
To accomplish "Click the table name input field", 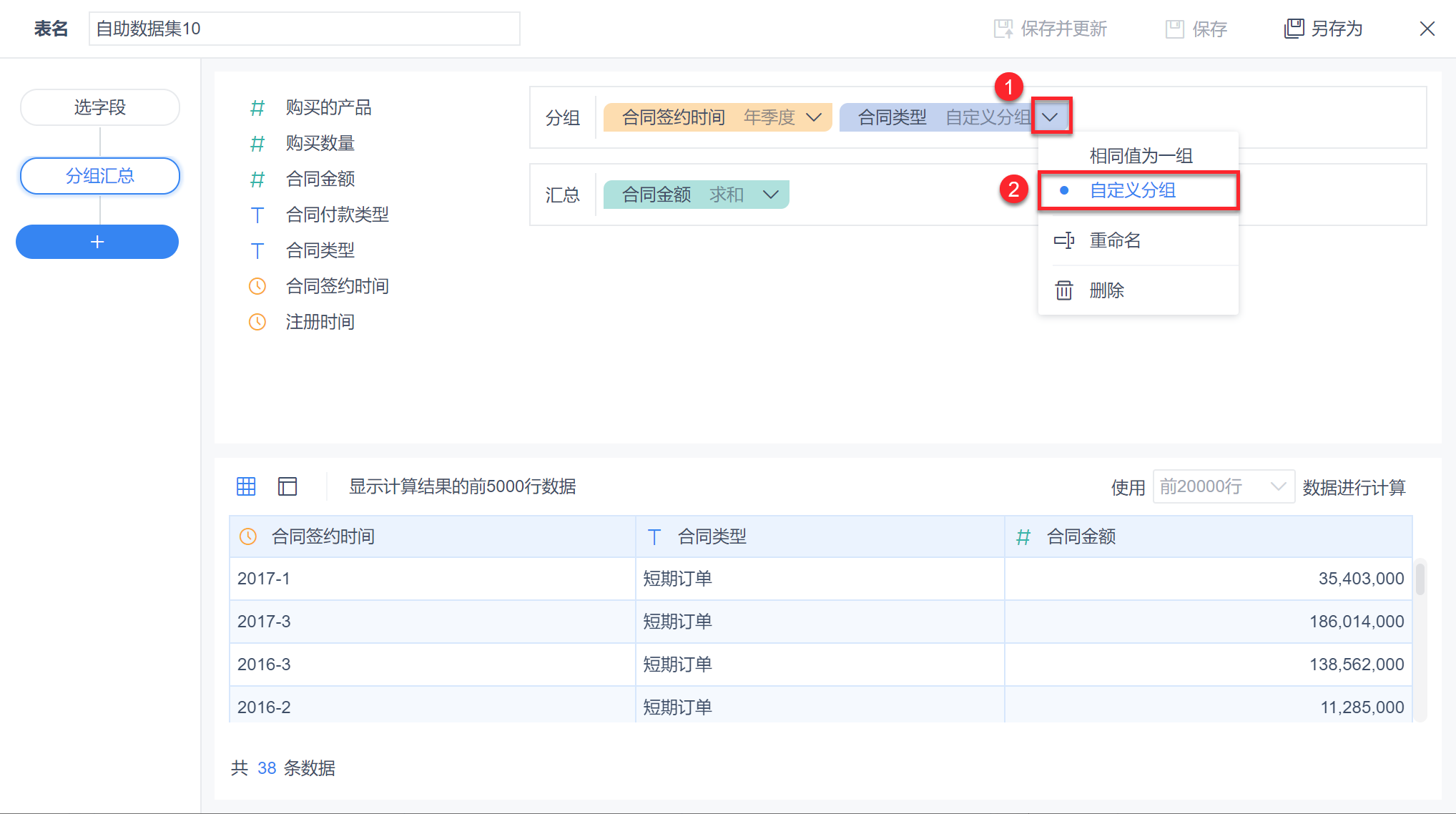I will pos(304,29).
